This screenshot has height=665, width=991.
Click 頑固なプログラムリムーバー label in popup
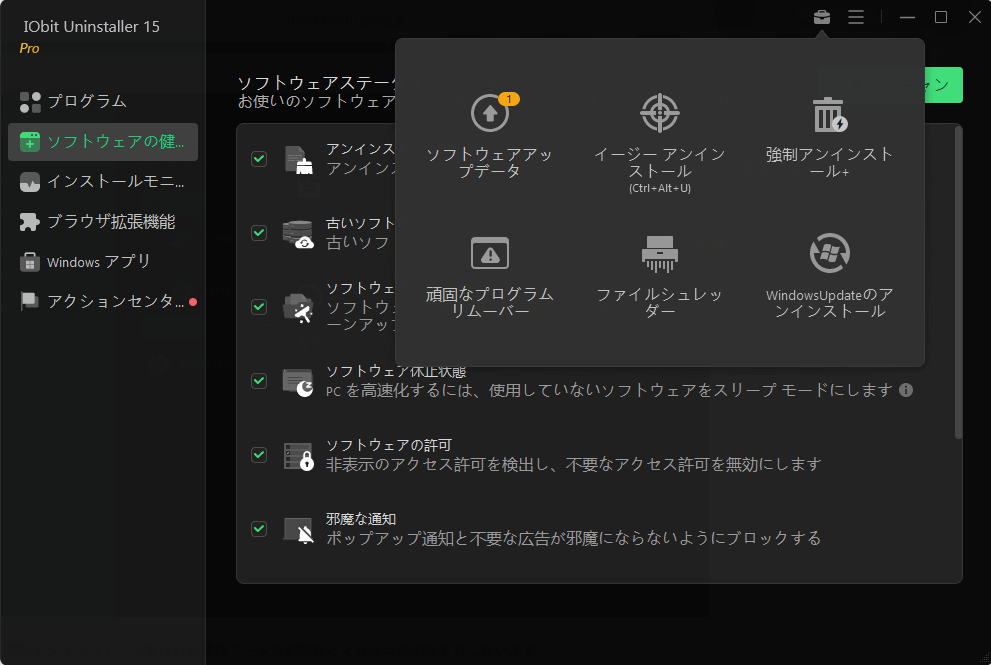(490, 303)
